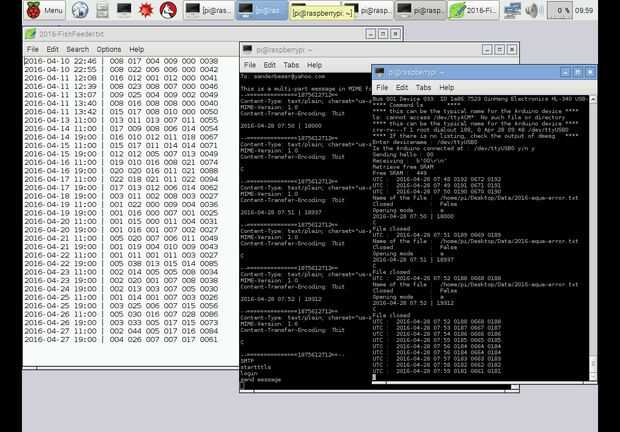620x432 pixels.
Task: Close the front terminal window
Action: pos(590,72)
